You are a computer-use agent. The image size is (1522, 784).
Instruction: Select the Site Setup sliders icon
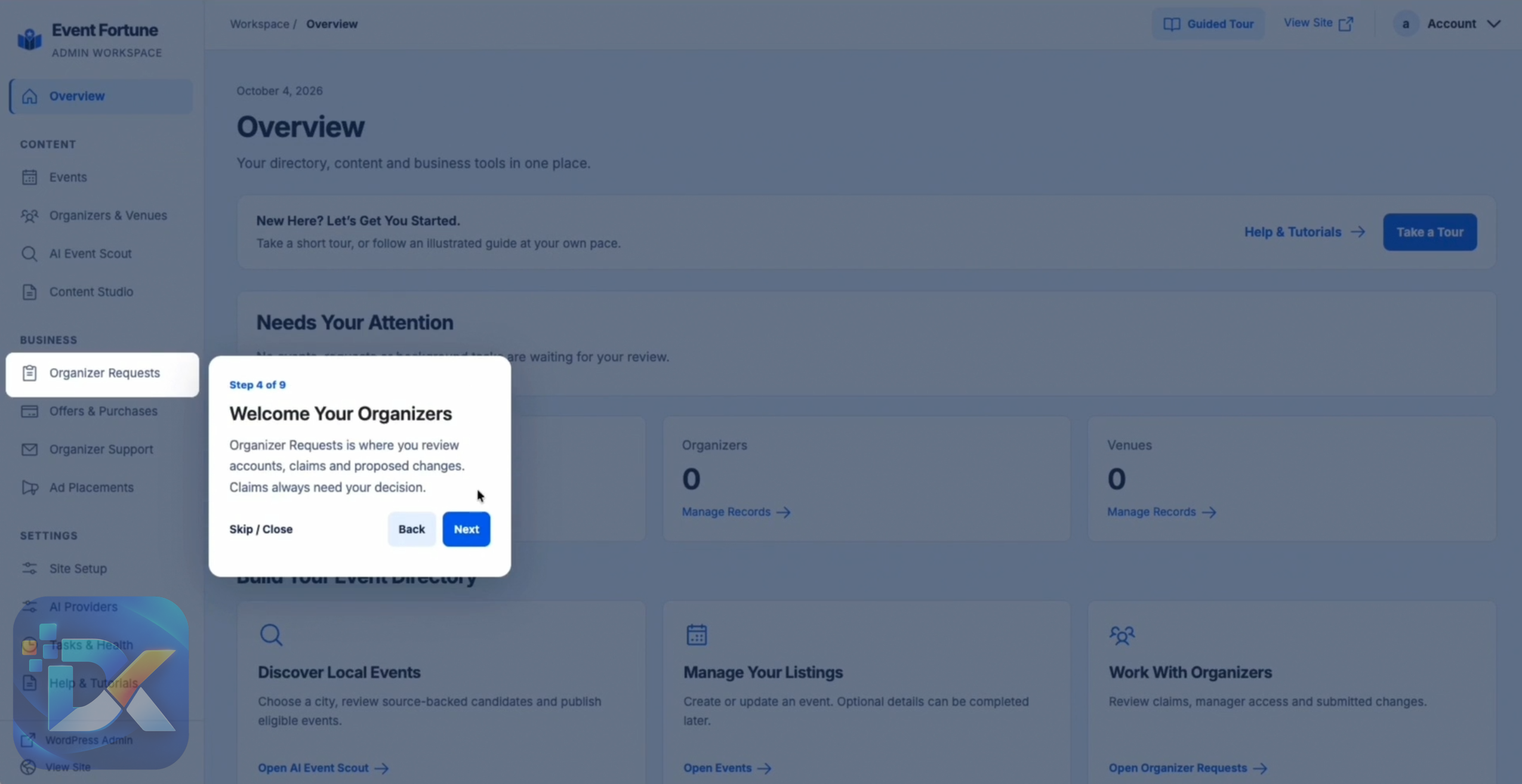point(29,569)
